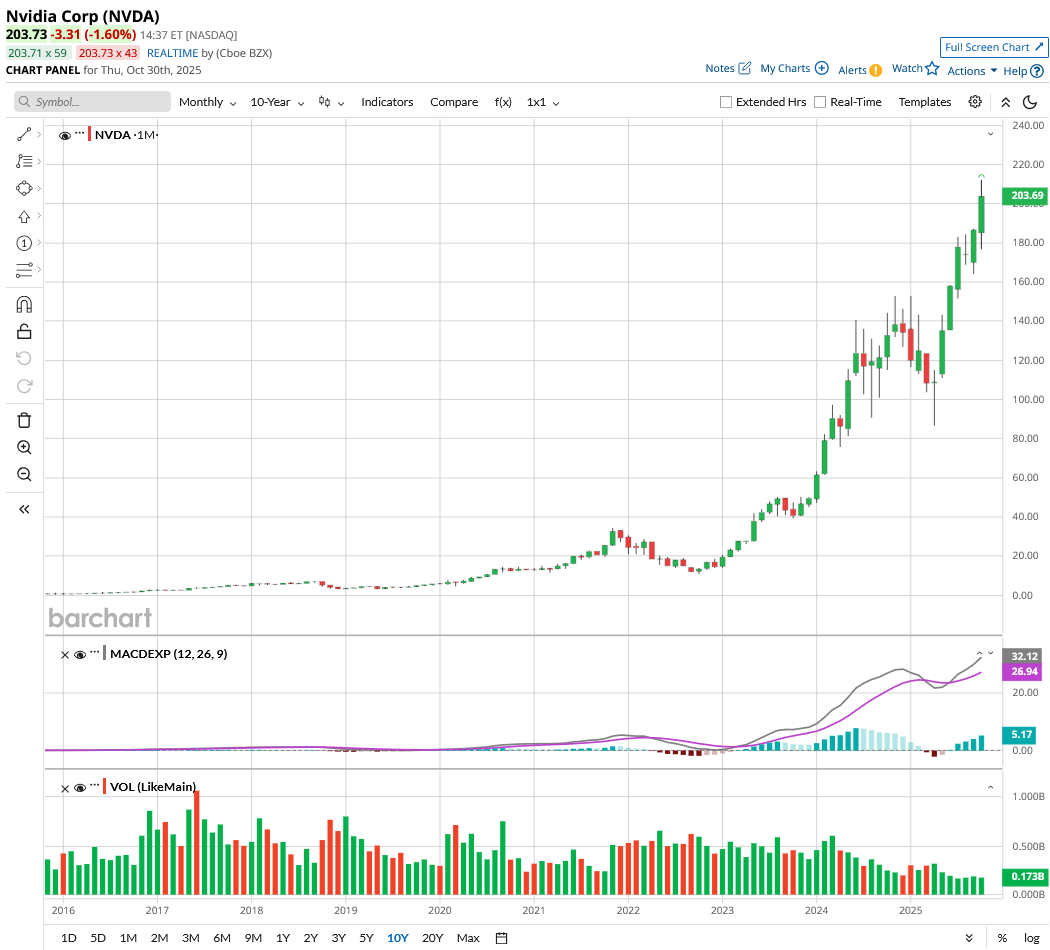Screen dimensions: 1050x950
Task: Open the Actions dropdown menu
Action: coord(972,71)
